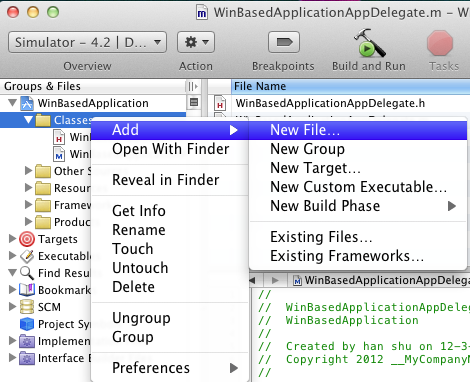
Task: Click the red Tasks stop icon
Action: pyautogui.click(x=440, y=43)
